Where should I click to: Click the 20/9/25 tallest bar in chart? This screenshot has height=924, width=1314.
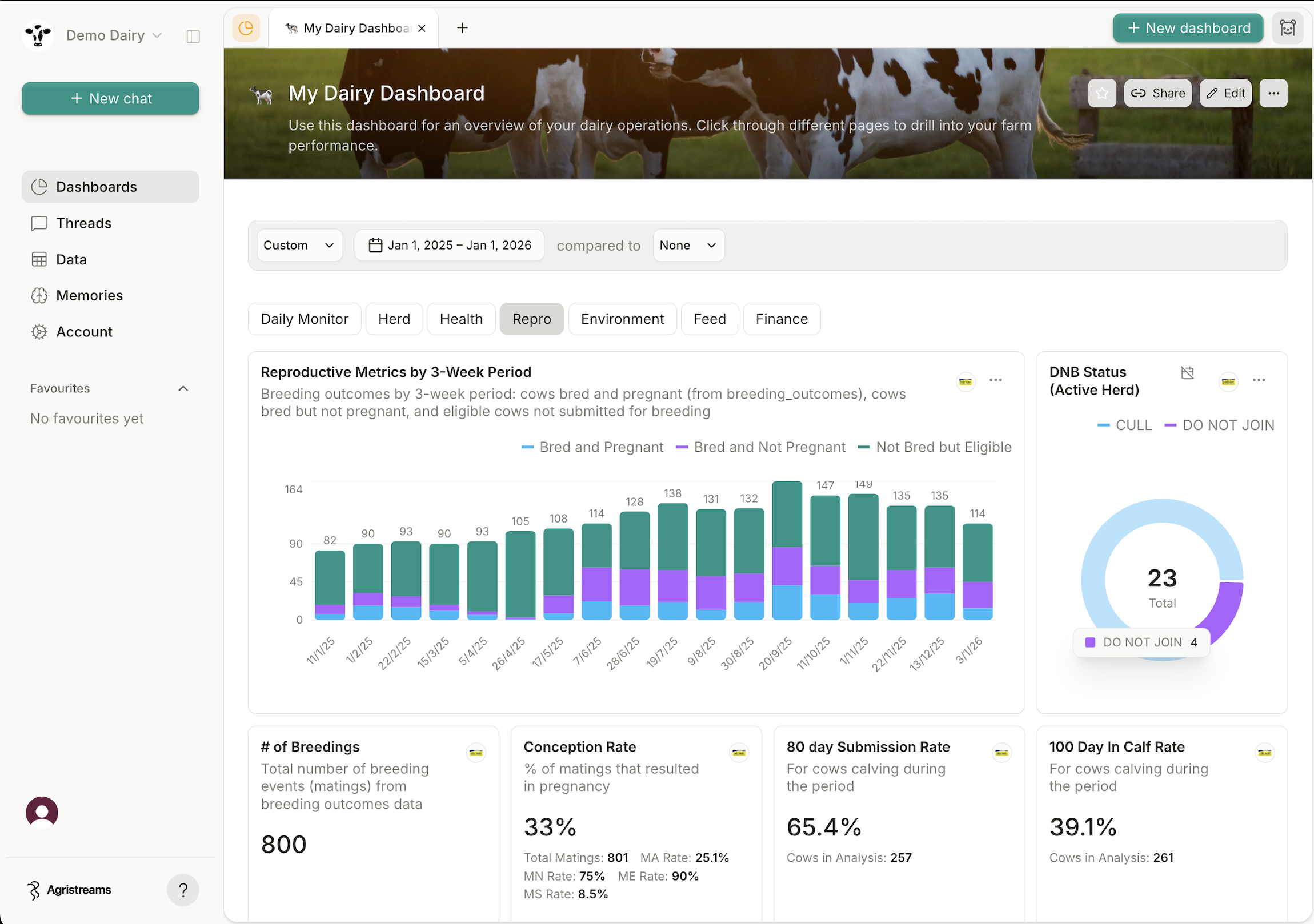pyautogui.click(x=787, y=551)
